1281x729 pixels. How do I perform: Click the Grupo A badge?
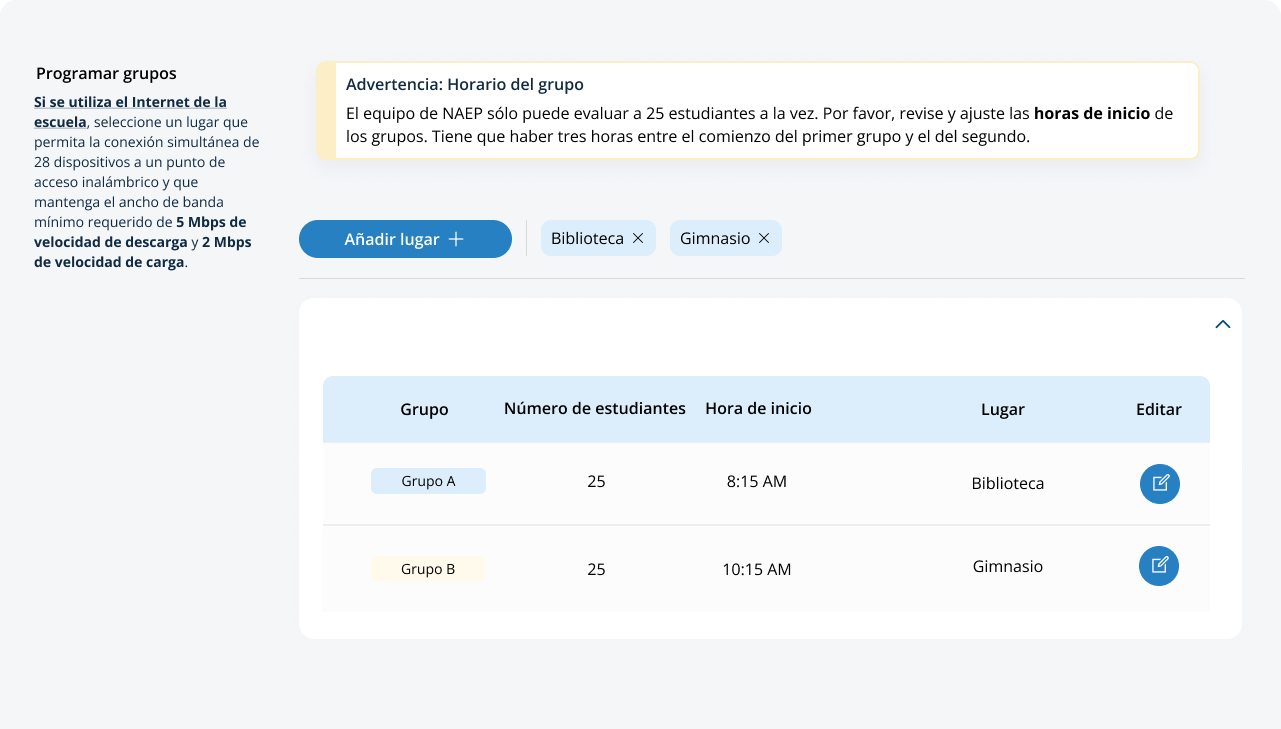(428, 481)
